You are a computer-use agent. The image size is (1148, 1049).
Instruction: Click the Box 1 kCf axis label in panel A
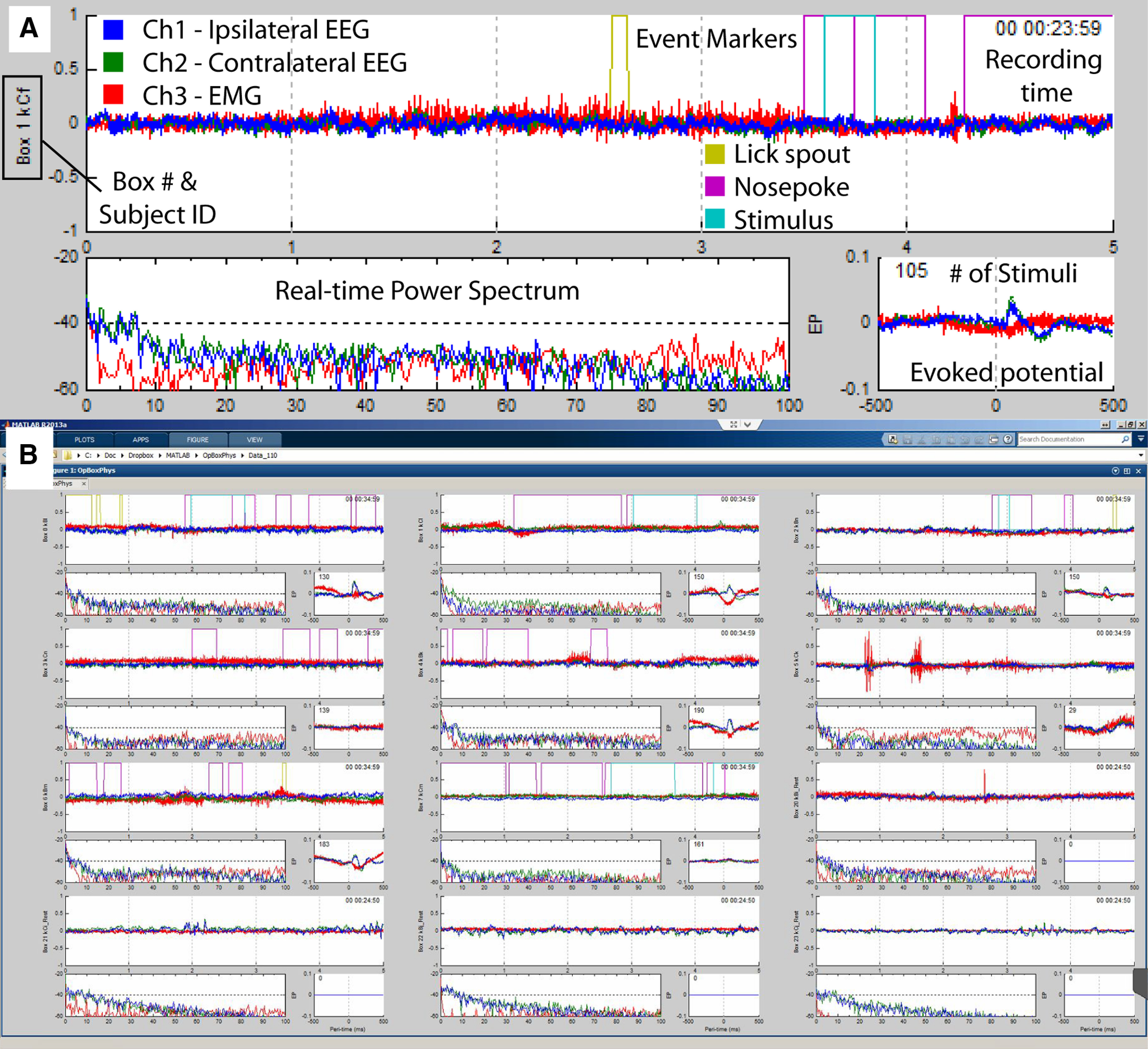pyautogui.click(x=23, y=127)
